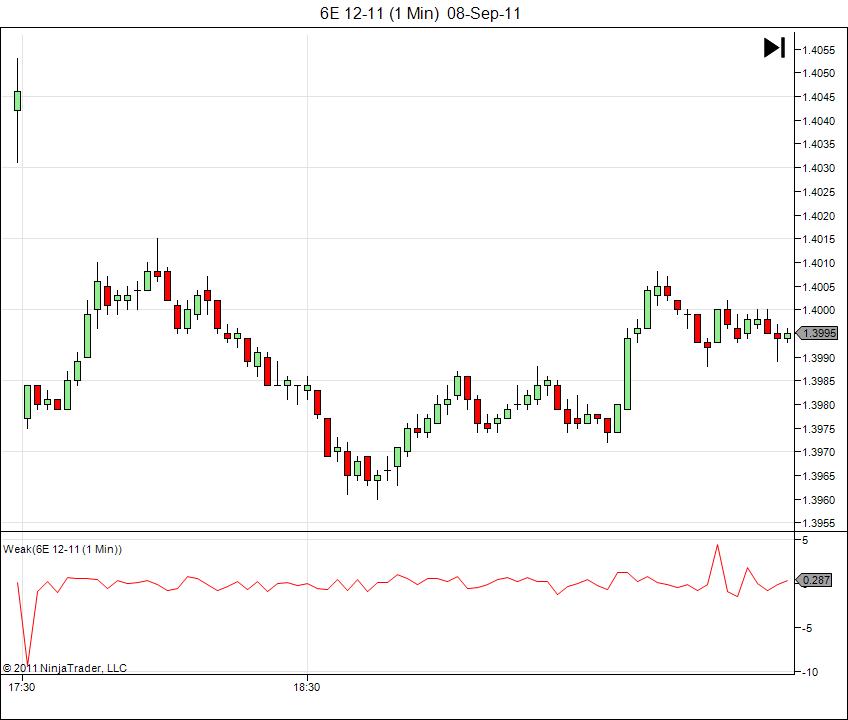848x720 pixels.
Task: Click the 1.3990 price axis label
Action: [x=818, y=358]
